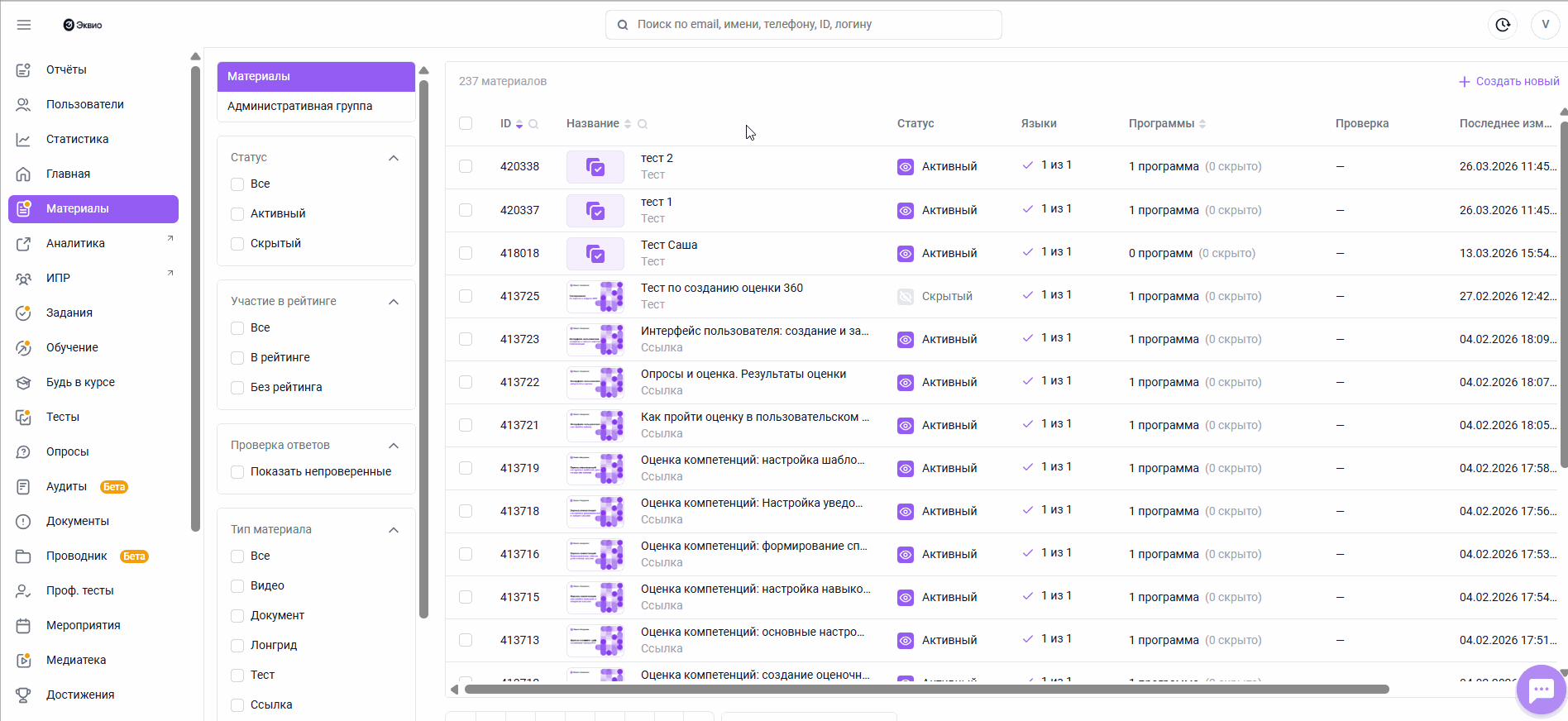
Task: Open the chat support bubble
Action: coord(1541,689)
